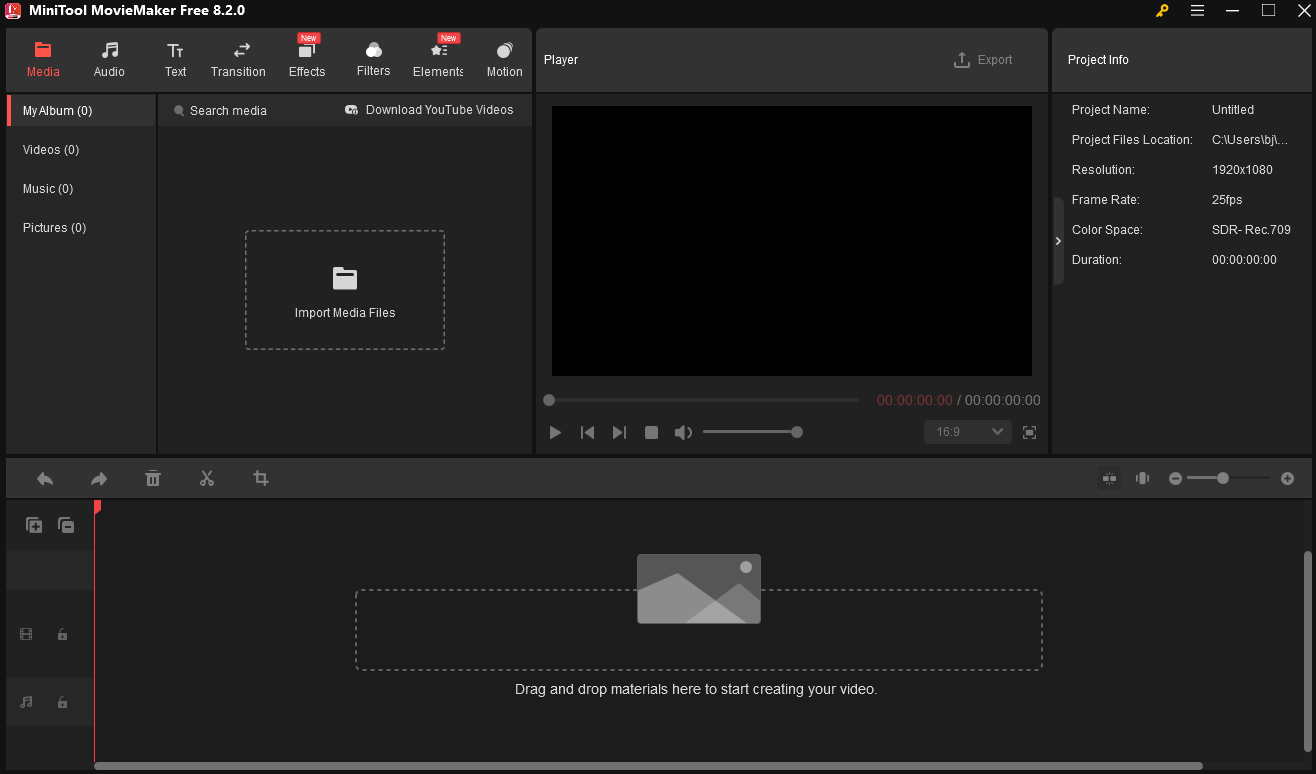Image resolution: width=1316 pixels, height=774 pixels.
Task: Stop the playback
Action: (651, 432)
